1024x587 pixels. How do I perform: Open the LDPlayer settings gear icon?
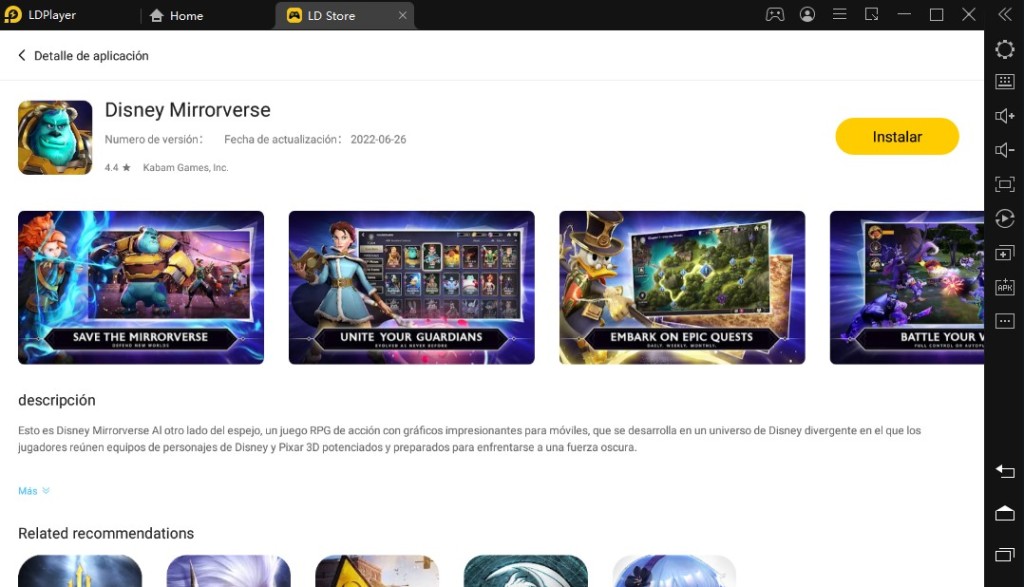pyautogui.click(x=1004, y=50)
